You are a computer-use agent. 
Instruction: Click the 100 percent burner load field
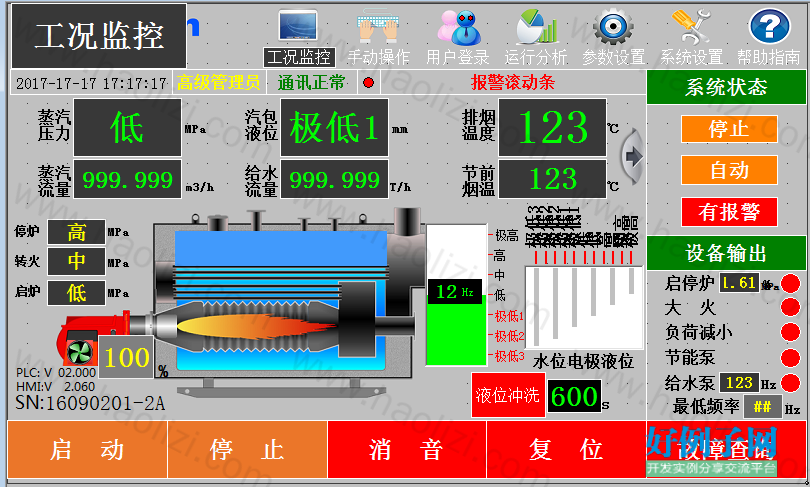126,357
